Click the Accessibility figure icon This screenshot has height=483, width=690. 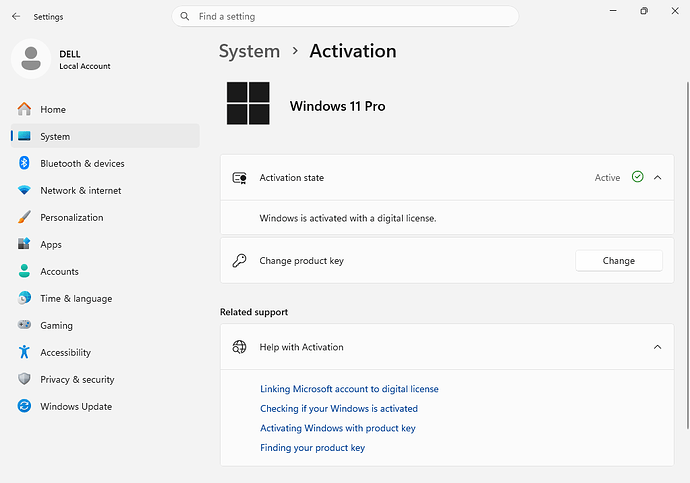pyautogui.click(x=24, y=352)
